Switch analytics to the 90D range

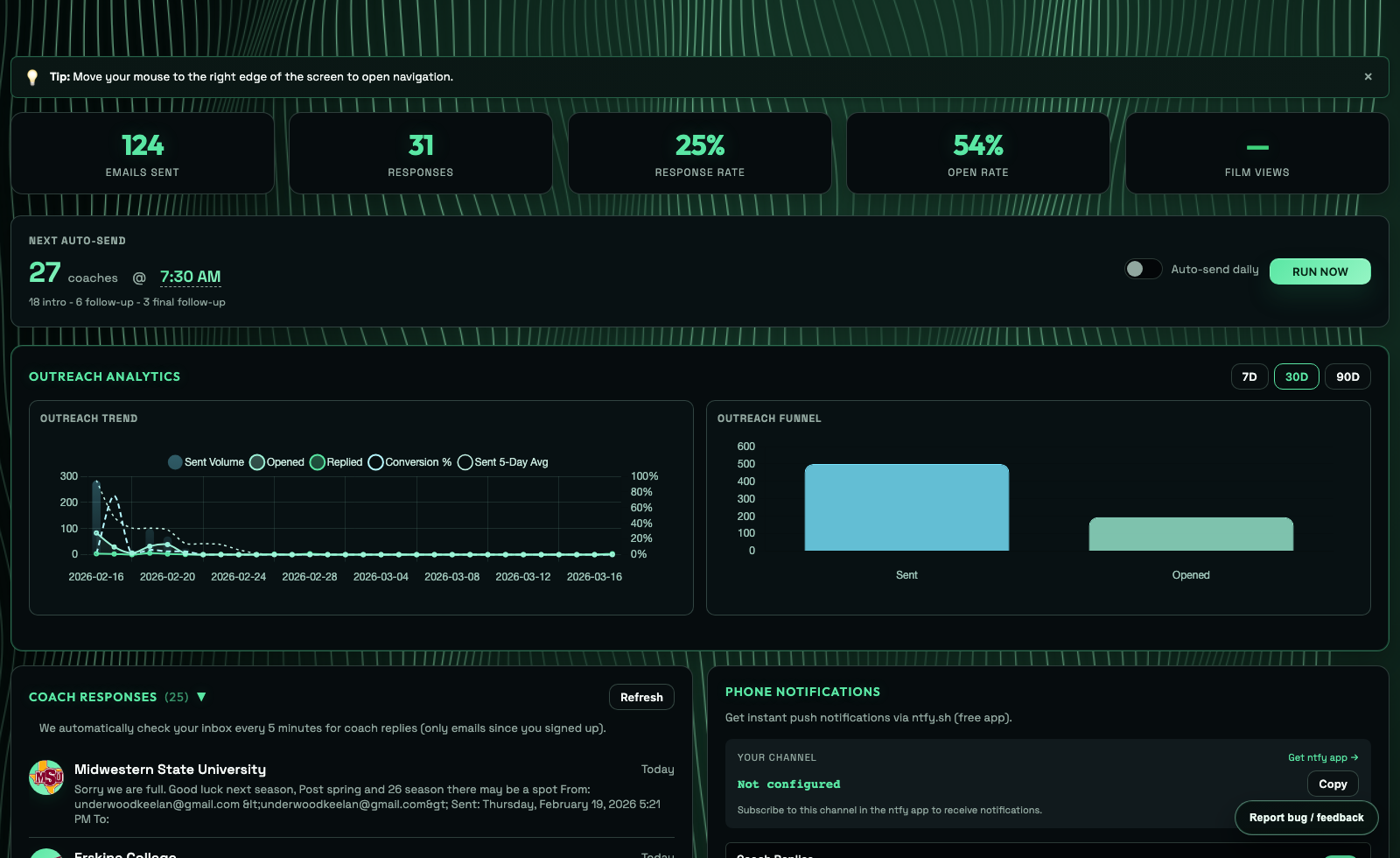[1347, 376]
